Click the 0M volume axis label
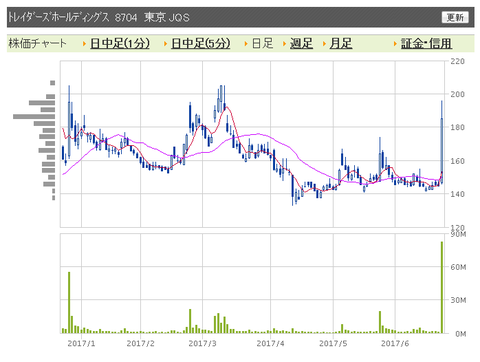480x362 pixels. [x=460, y=334]
